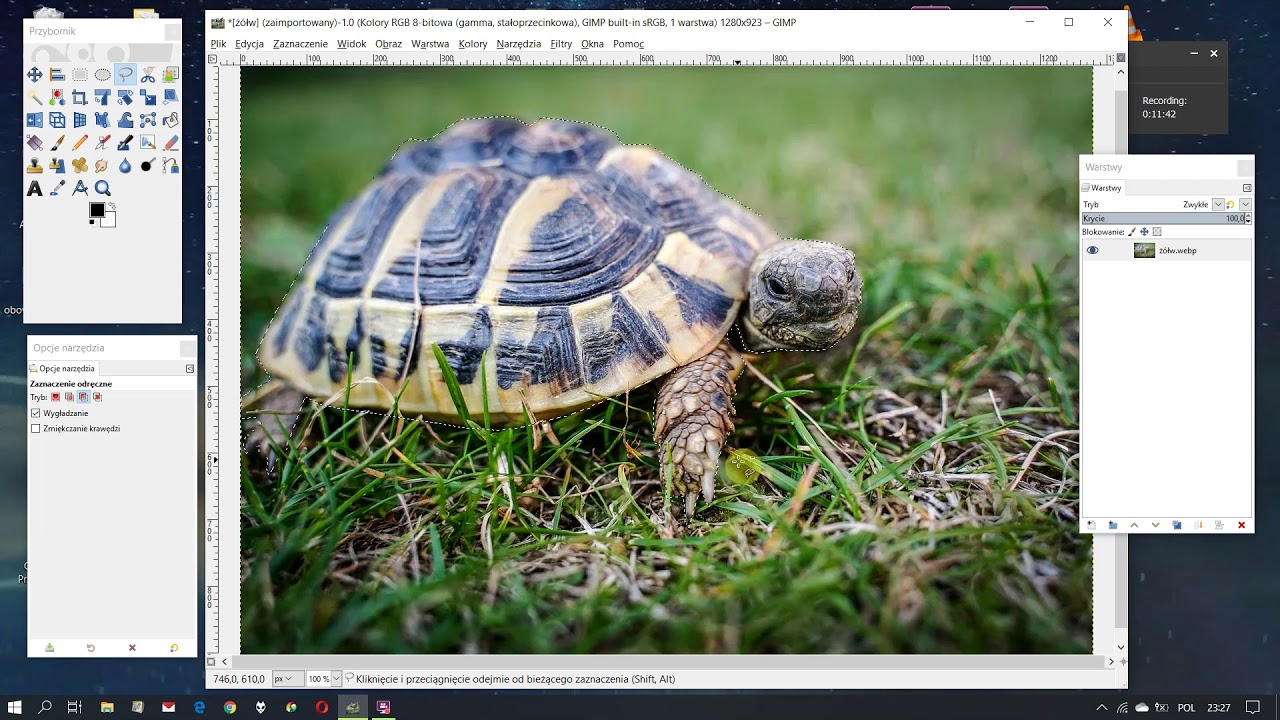
Task: Select the Color Picker eyedropper tool
Action: tap(57, 188)
